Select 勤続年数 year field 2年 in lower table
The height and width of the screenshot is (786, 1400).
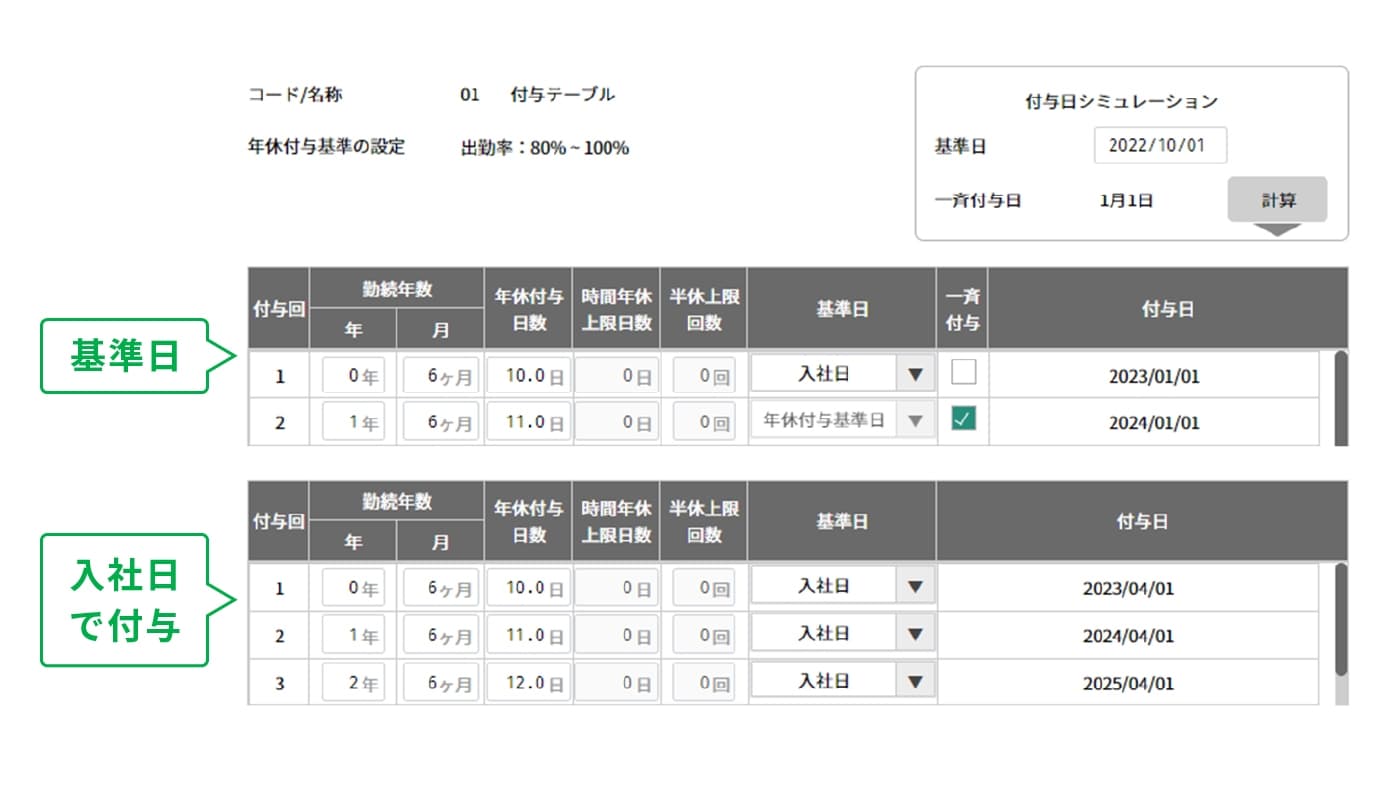pos(353,683)
